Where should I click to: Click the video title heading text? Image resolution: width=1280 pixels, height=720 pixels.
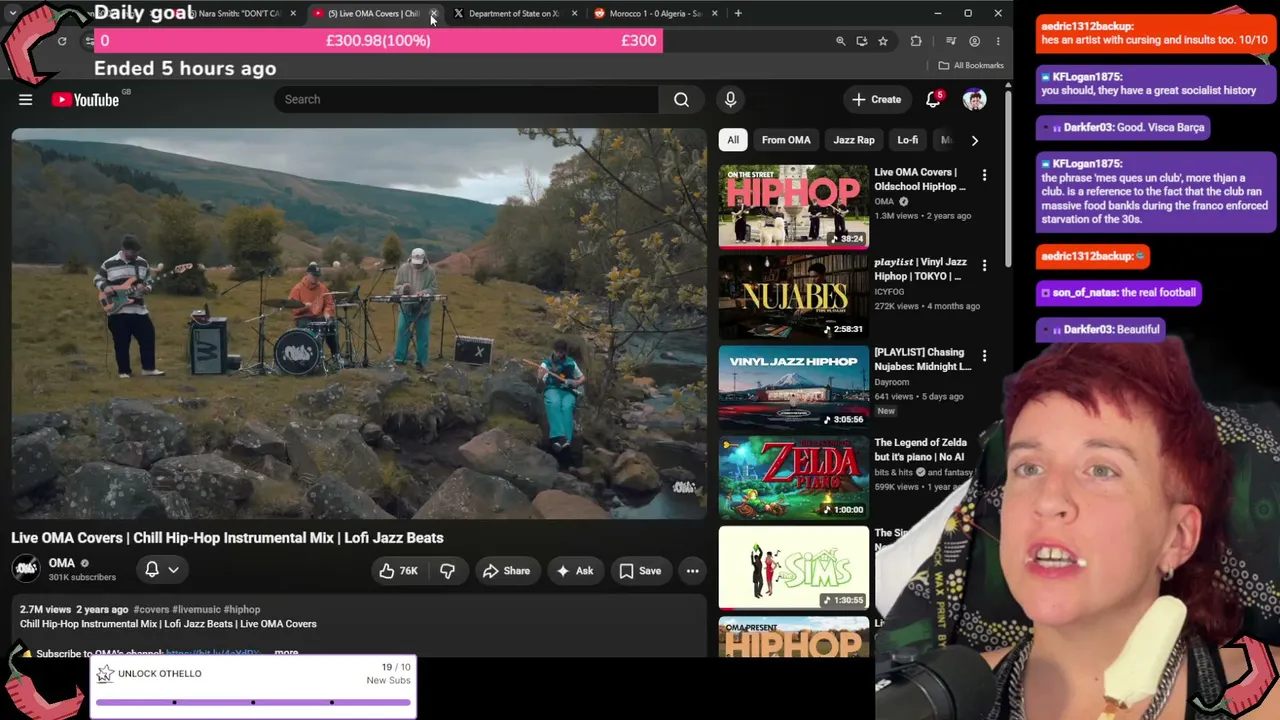tap(227, 538)
